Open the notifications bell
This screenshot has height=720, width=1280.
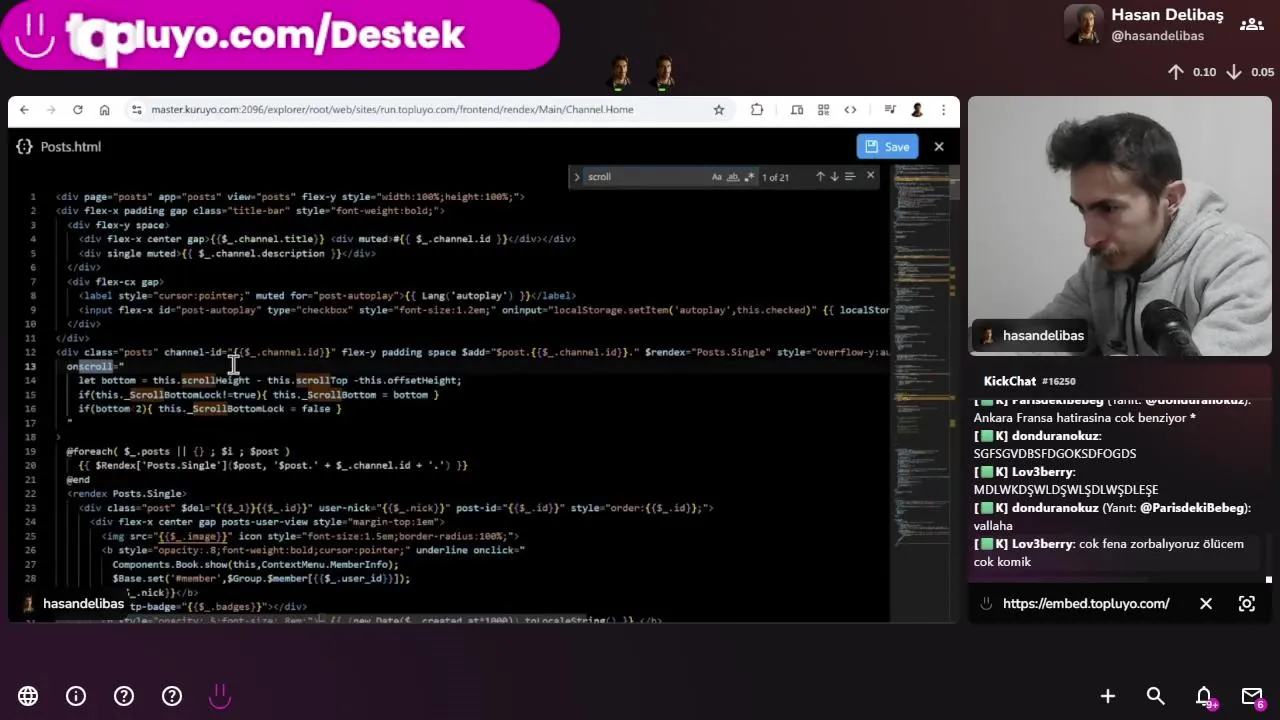click(x=1205, y=697)
